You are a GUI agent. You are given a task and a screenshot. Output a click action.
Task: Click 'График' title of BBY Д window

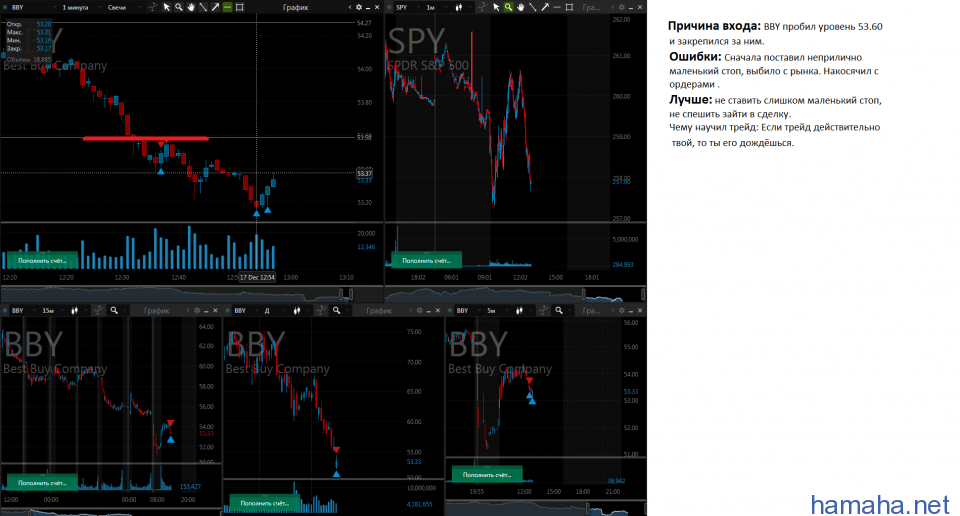(379, 311)
